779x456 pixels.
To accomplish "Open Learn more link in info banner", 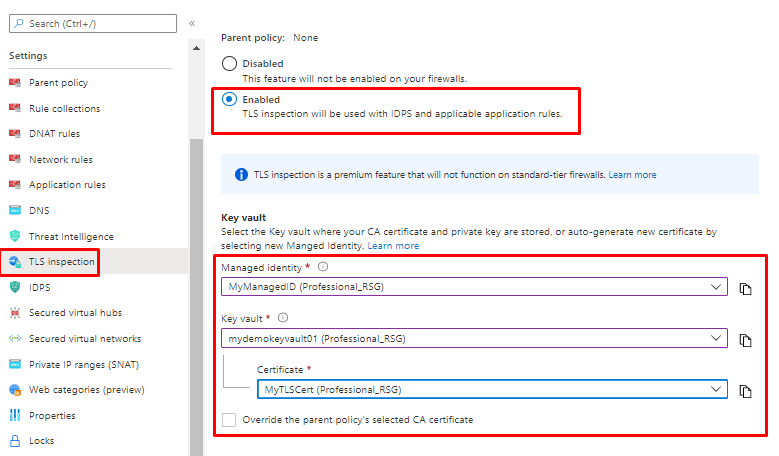I will coord(632,175).
